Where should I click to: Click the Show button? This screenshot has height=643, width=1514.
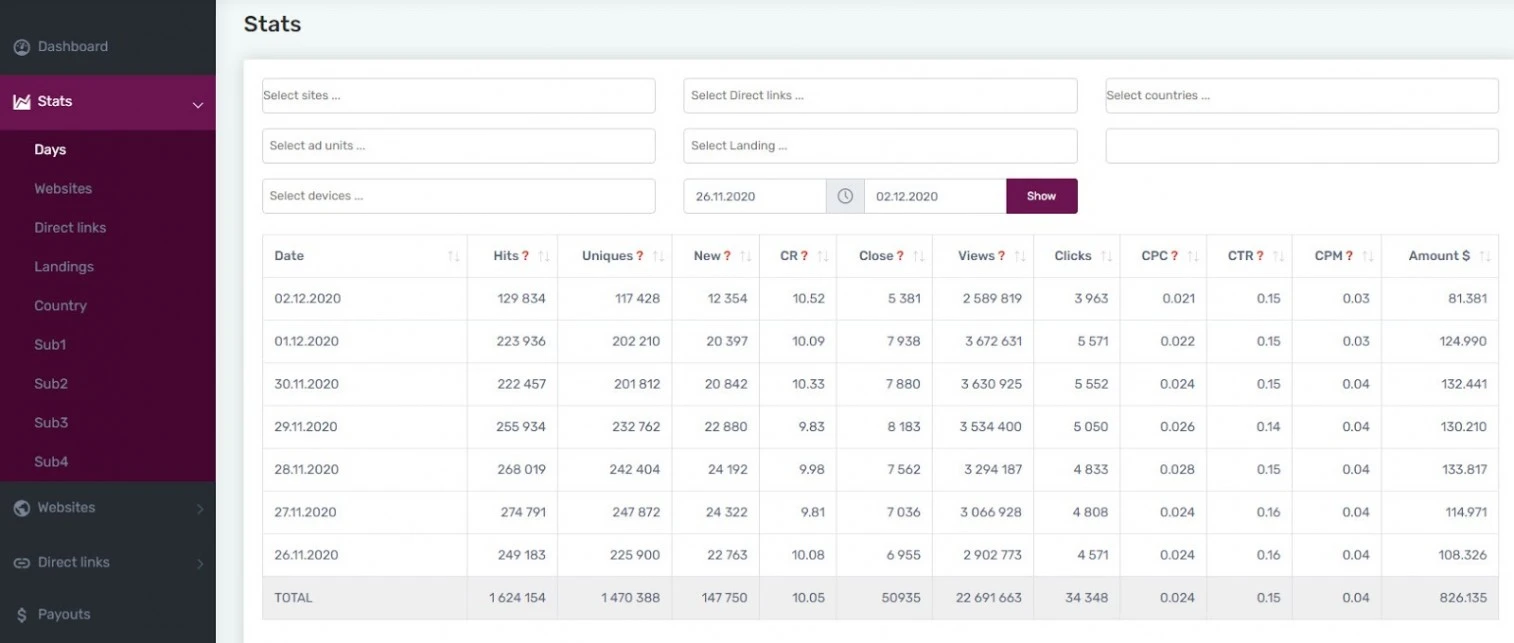pyautogui.click(x=1042, y=196)
